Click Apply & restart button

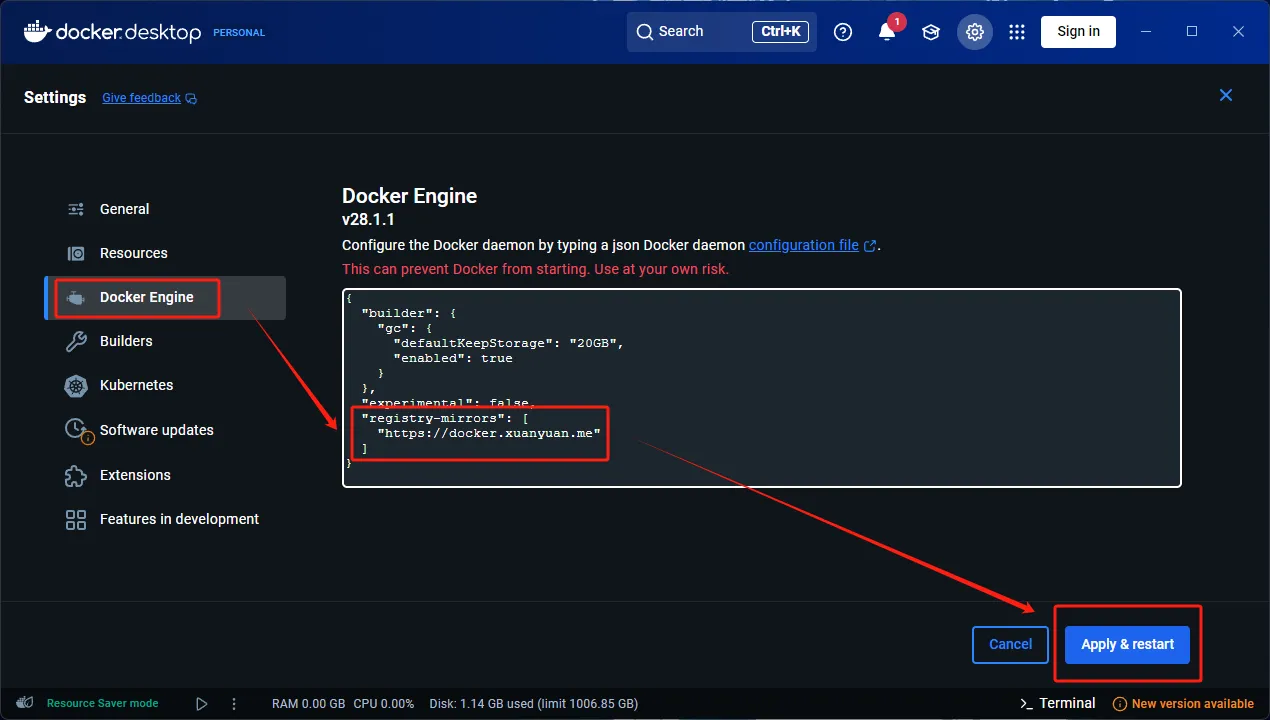[1127, 644]
